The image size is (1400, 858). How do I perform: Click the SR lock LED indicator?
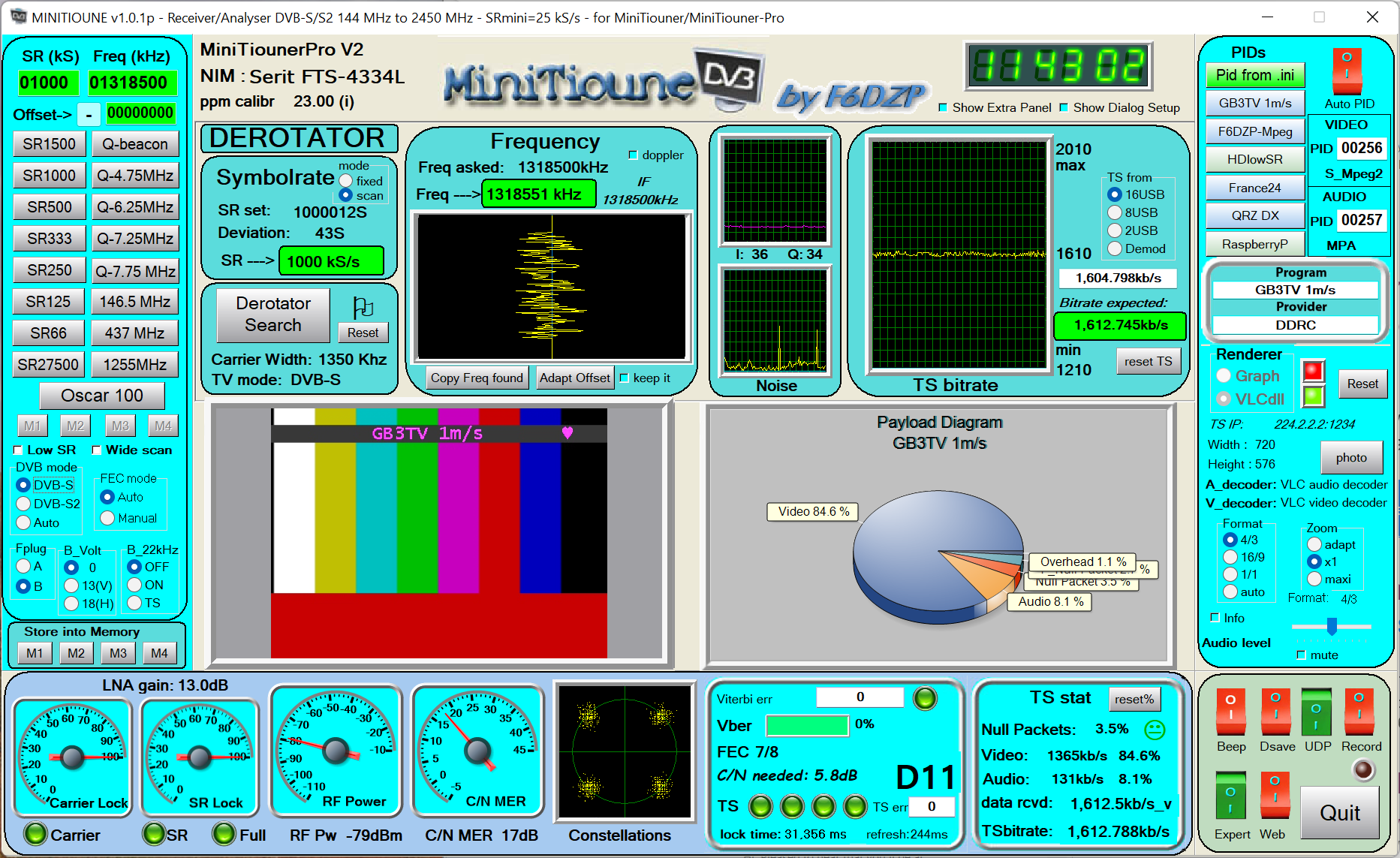point(154,834)
